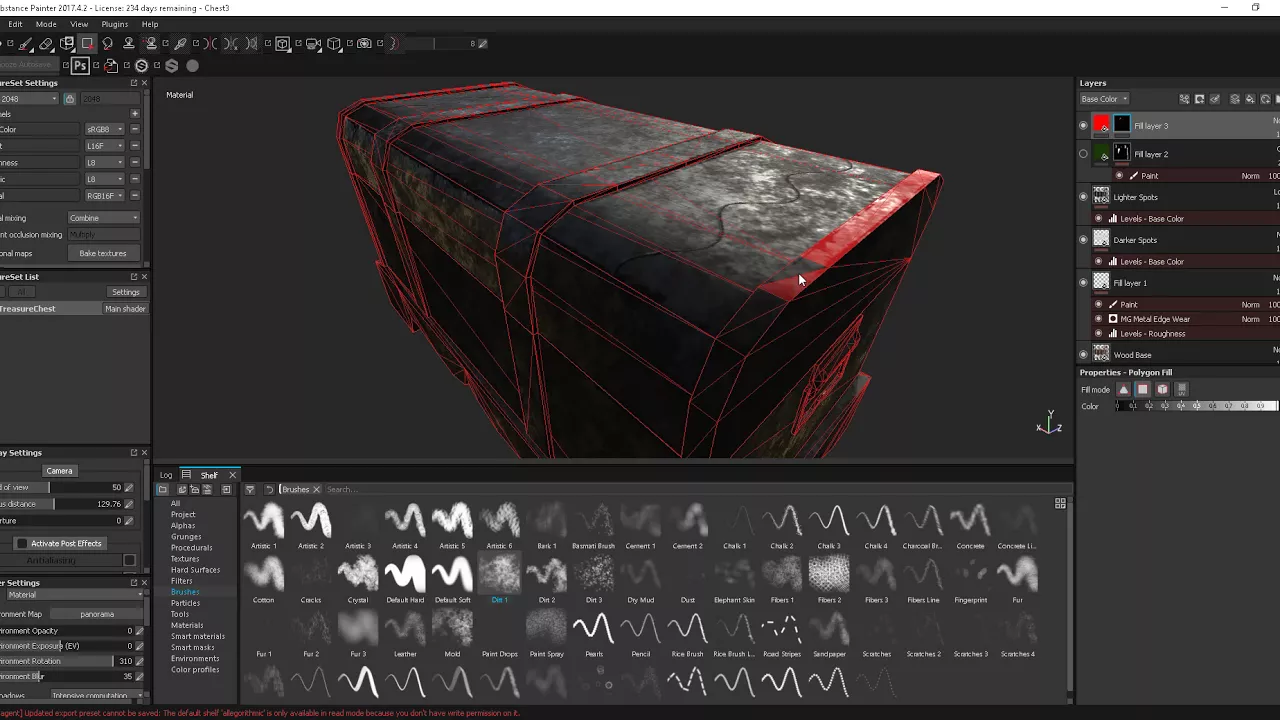The image size is (1280, 720).
Task: Click the resource updater icon
Action: click(111, 66)
